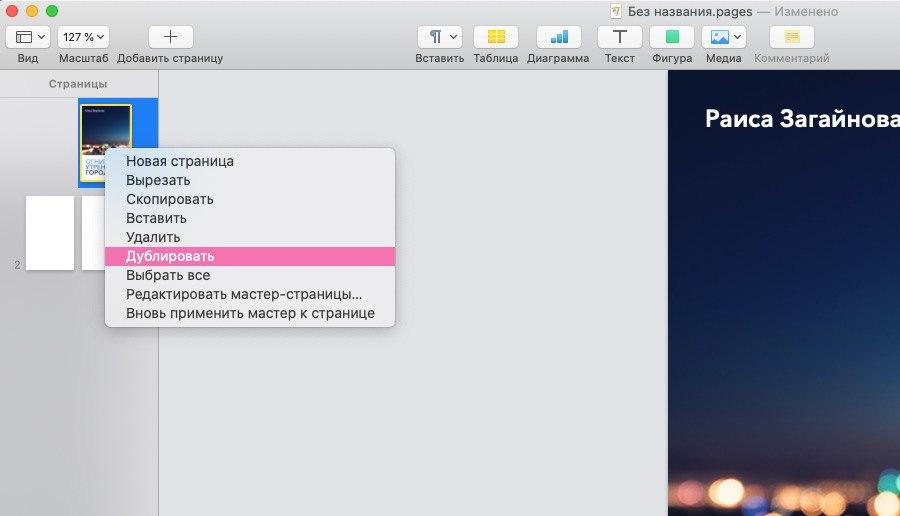The width and height of the screenshot is (900, 516).
Task: Click the Add page plus icon
Action: coord(170,37)
